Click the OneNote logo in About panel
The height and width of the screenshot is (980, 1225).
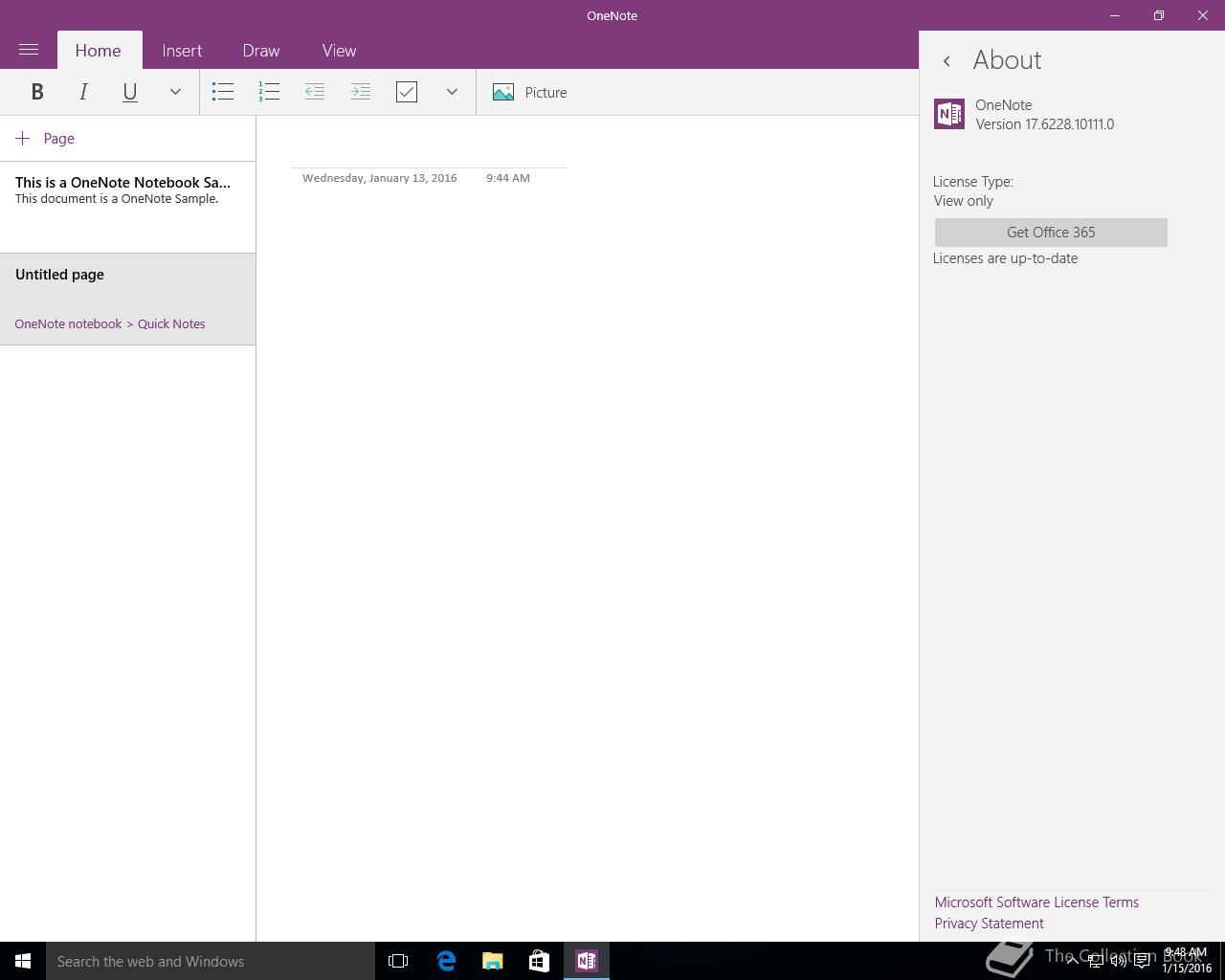coord(949,114)
